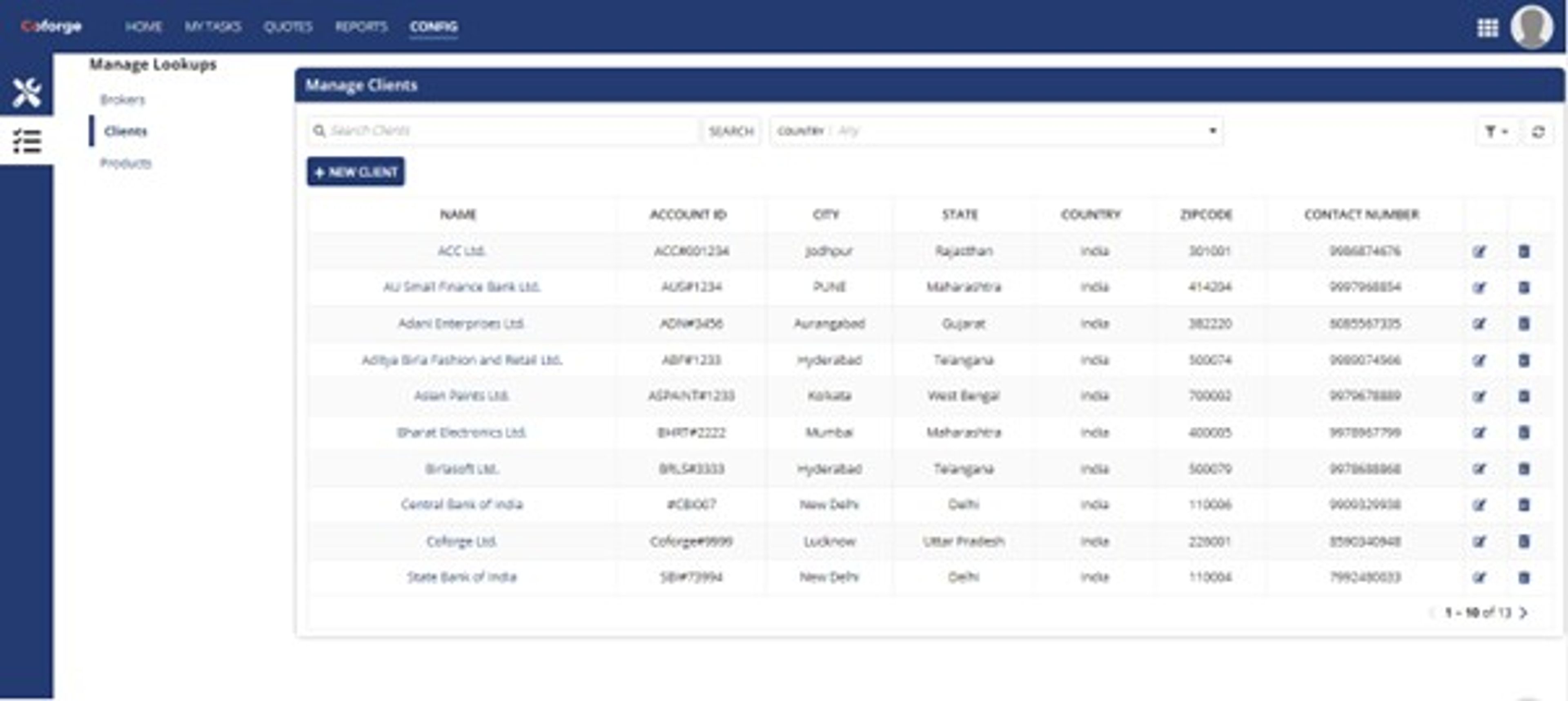
Task: Select Clients in Manage Lookups
Action: click(125, 132)
